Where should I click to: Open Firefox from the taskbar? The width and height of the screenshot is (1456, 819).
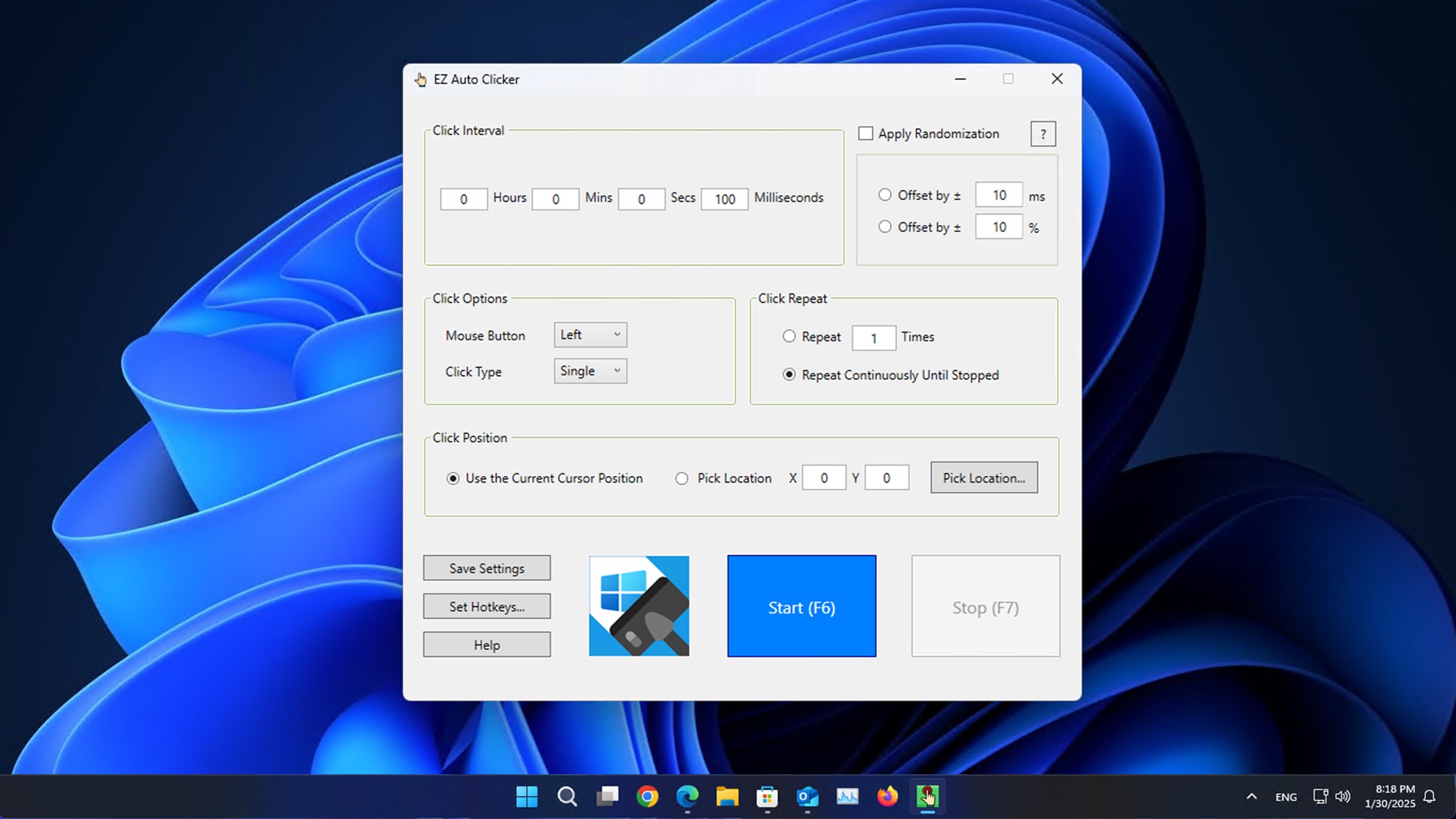click(887, 797)
